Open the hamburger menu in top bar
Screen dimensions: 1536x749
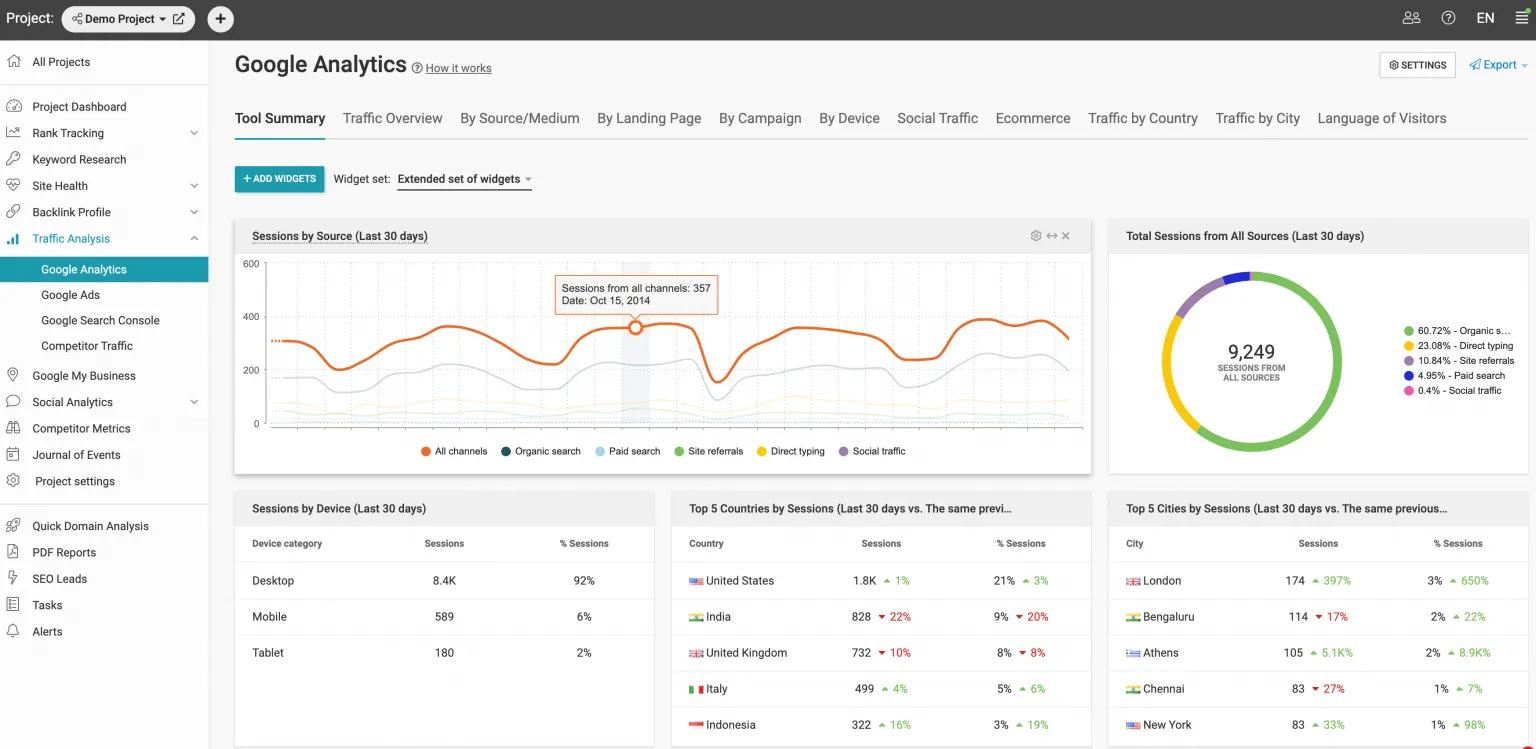[x=1522, y=18]
